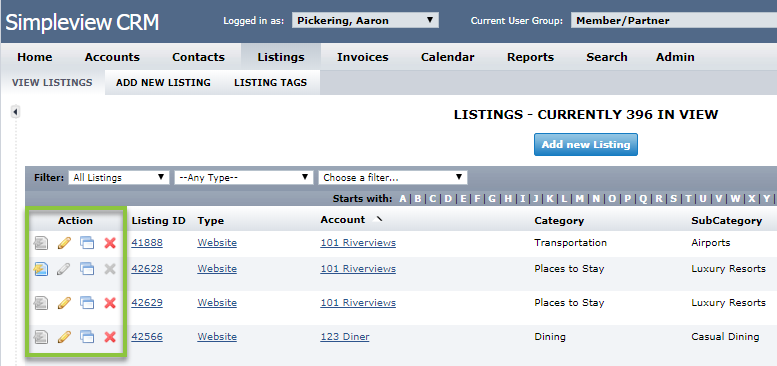This screenshot has width=777, height=366.
Task: Click pencil edit icon for listing 41888
Action: (x=64, y=243)
